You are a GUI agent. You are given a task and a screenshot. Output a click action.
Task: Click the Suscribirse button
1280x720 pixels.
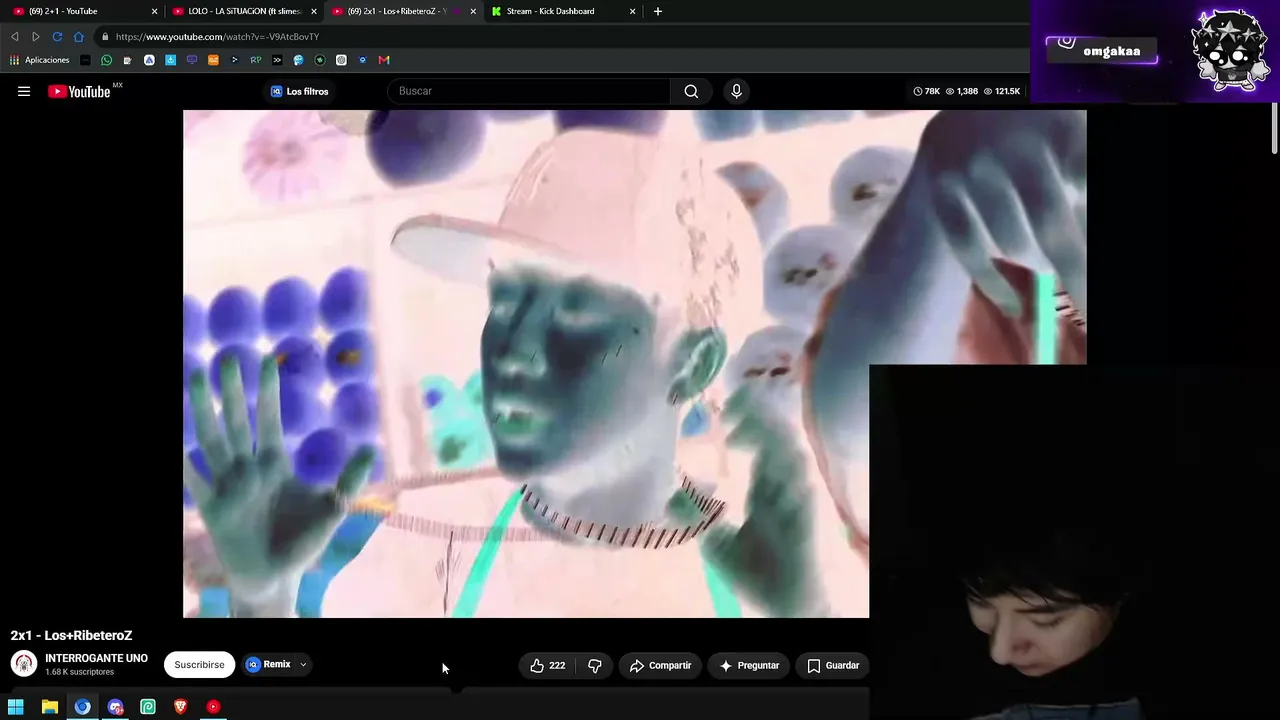[x=199, y=665]
